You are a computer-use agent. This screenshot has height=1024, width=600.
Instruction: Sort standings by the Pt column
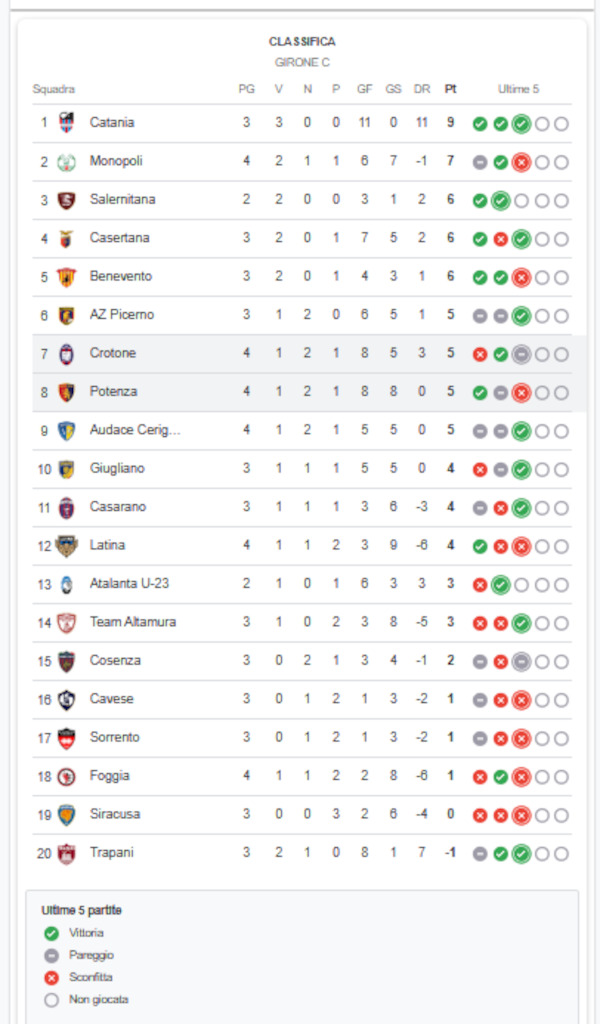[451, 89]
